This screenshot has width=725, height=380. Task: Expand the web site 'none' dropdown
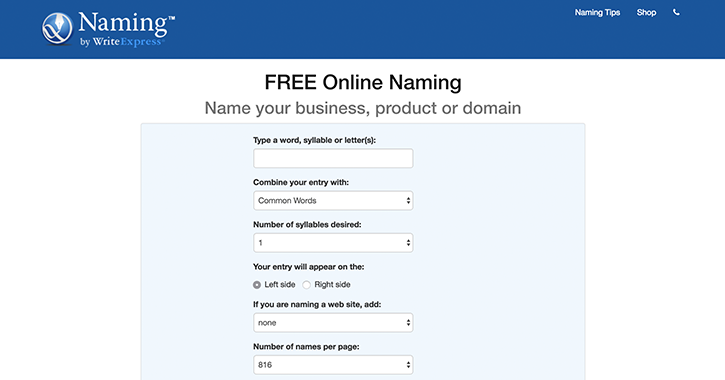[333, 323]
